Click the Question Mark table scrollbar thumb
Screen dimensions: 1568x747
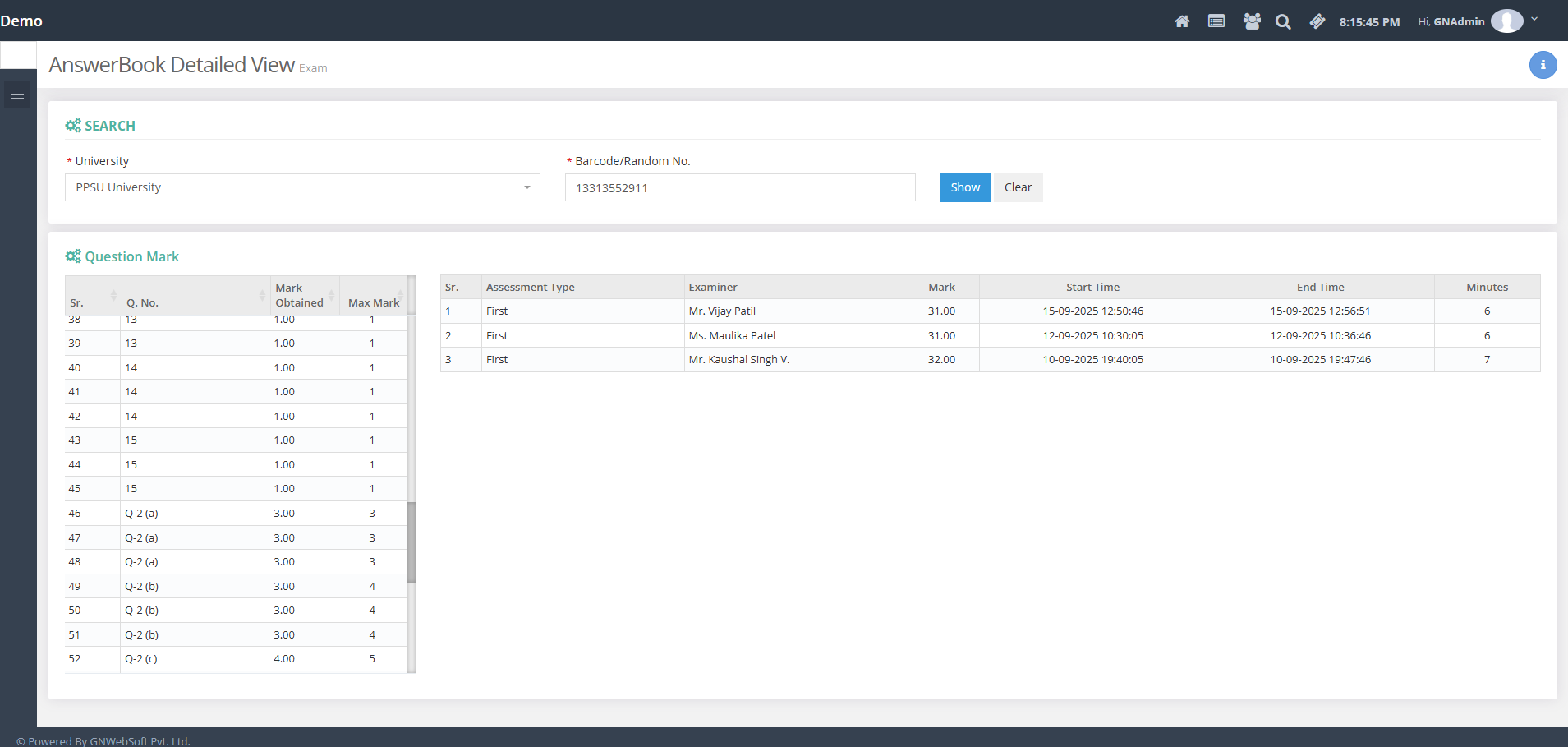coord(412,542)
